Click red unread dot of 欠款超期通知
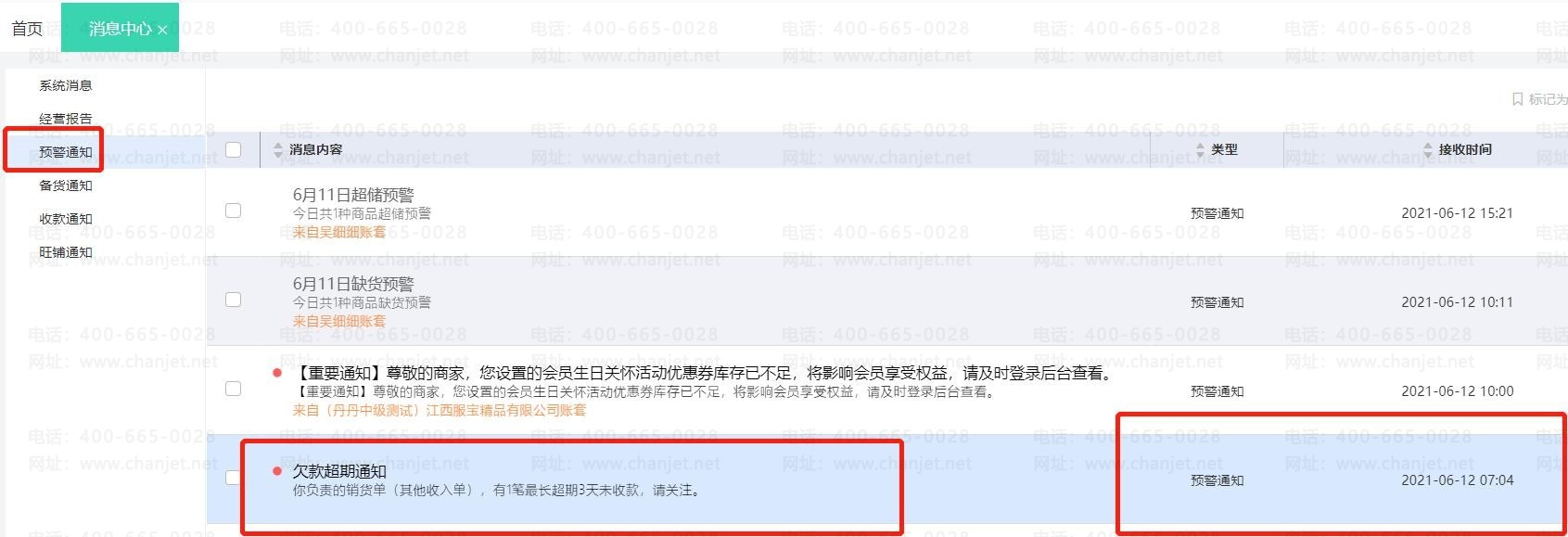Viewport: 1568px width, 537px height. click(x=276, y=471)
